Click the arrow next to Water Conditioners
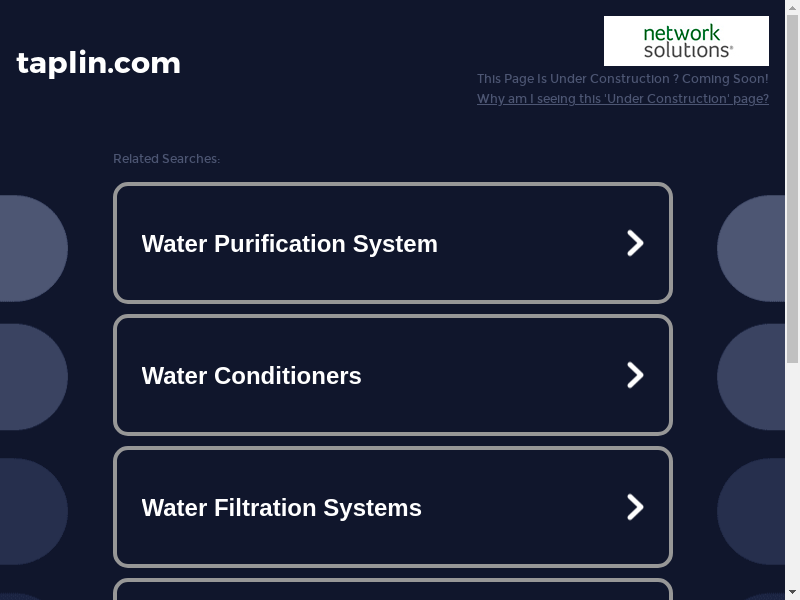The height and width of the screenshot is (600, 800). [635, 375]
